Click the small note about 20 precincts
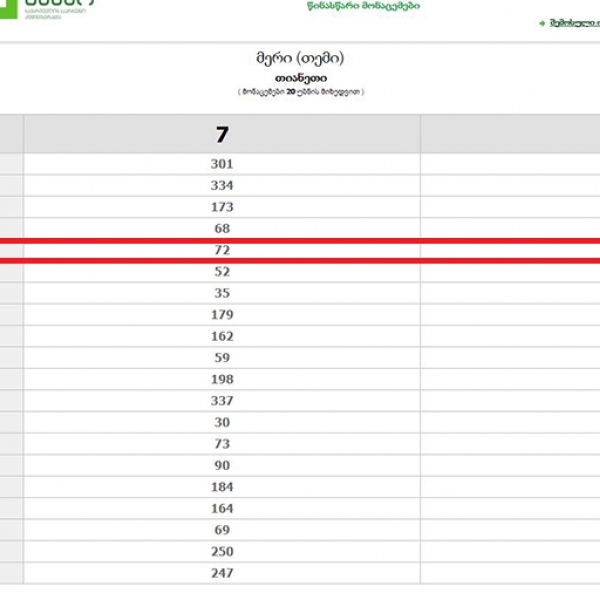This screenshot has width=600, height=600. [301, 92]
